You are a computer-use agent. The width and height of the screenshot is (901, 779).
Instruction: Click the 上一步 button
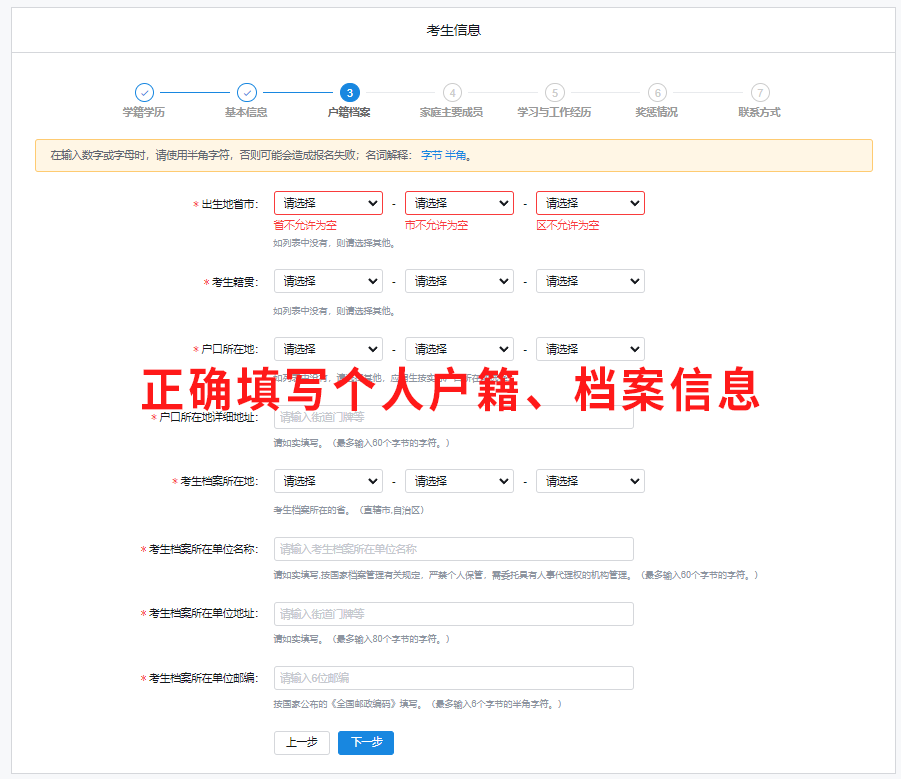301,743
